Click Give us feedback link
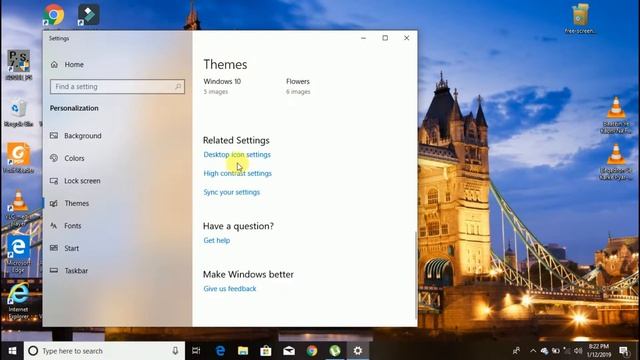 tap(230, 288)
